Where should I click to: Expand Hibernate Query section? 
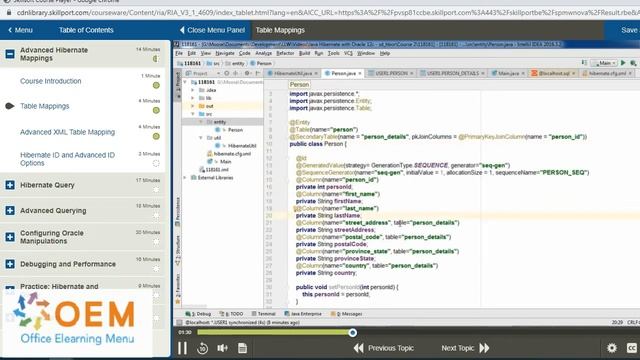10,185
